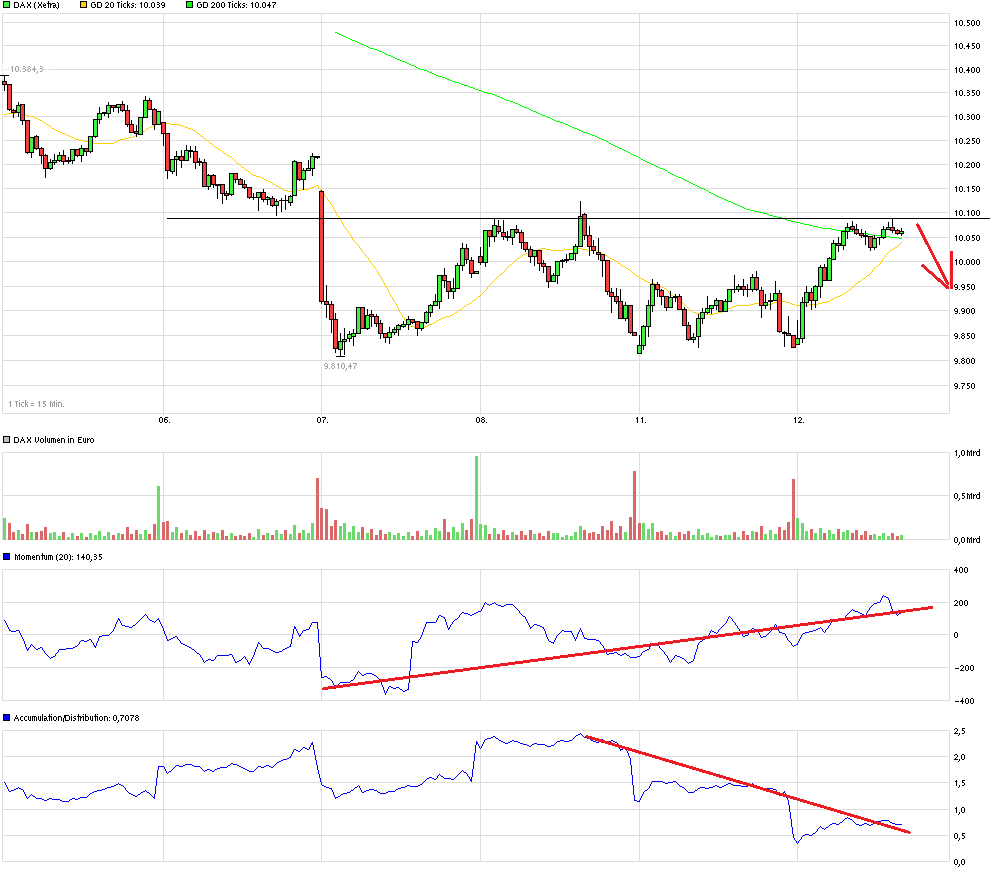
Task: Click the '10.150' price axis value
Action: (967, 189)
